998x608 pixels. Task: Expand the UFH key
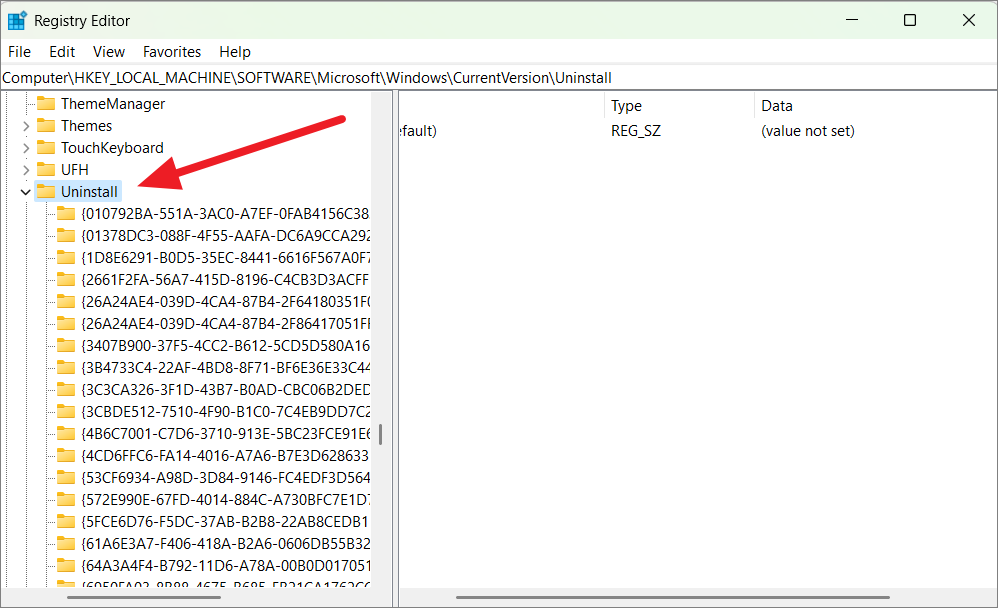coord(26,170)
